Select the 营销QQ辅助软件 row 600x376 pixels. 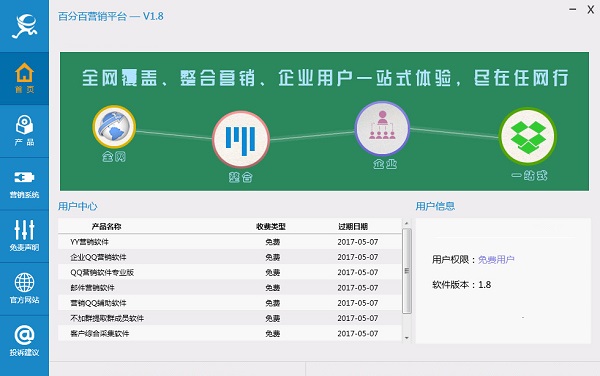pyautogui.click(x=230, y=303)
